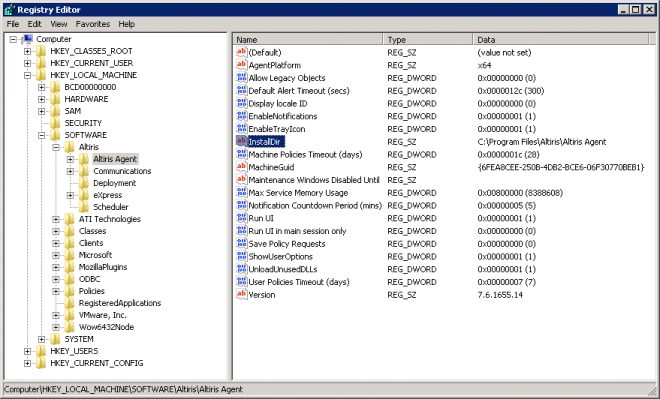Select the HKEY_CURRENT_CONFIG node
The image size is (660, 399).
[96, 363]
